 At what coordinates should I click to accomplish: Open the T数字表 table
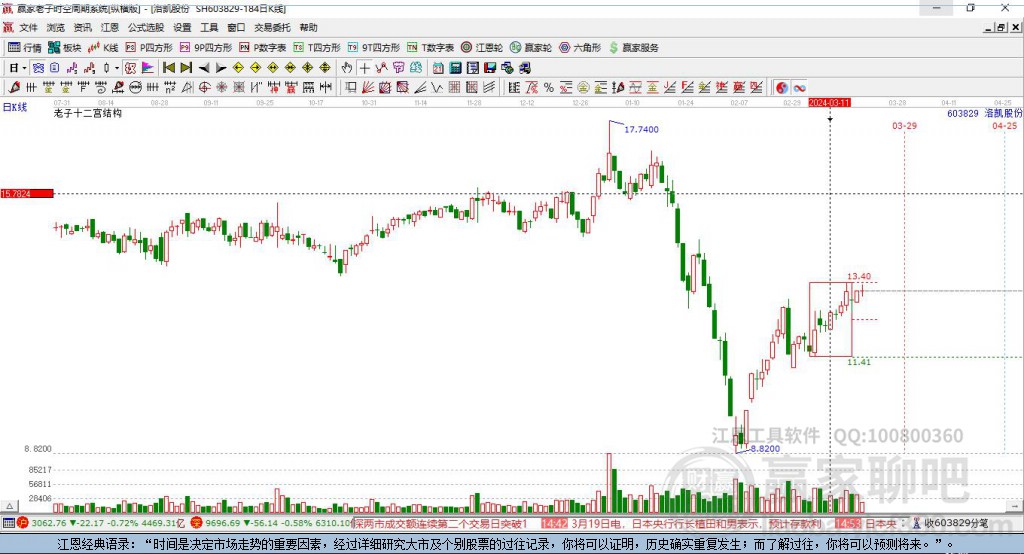430,48
